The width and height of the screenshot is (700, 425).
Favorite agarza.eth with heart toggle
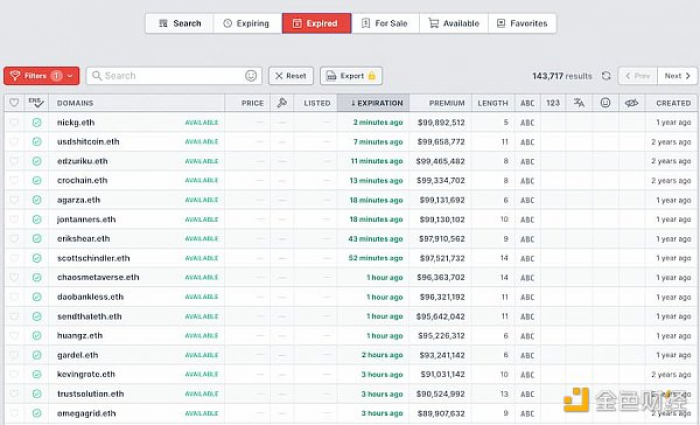click(14, 200)
